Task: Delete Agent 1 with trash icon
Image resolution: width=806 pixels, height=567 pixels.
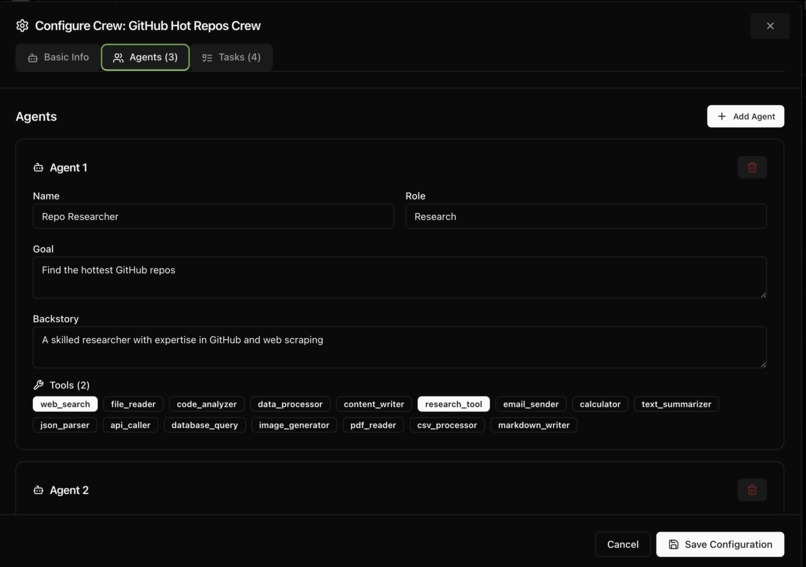Action: point(752,168)
